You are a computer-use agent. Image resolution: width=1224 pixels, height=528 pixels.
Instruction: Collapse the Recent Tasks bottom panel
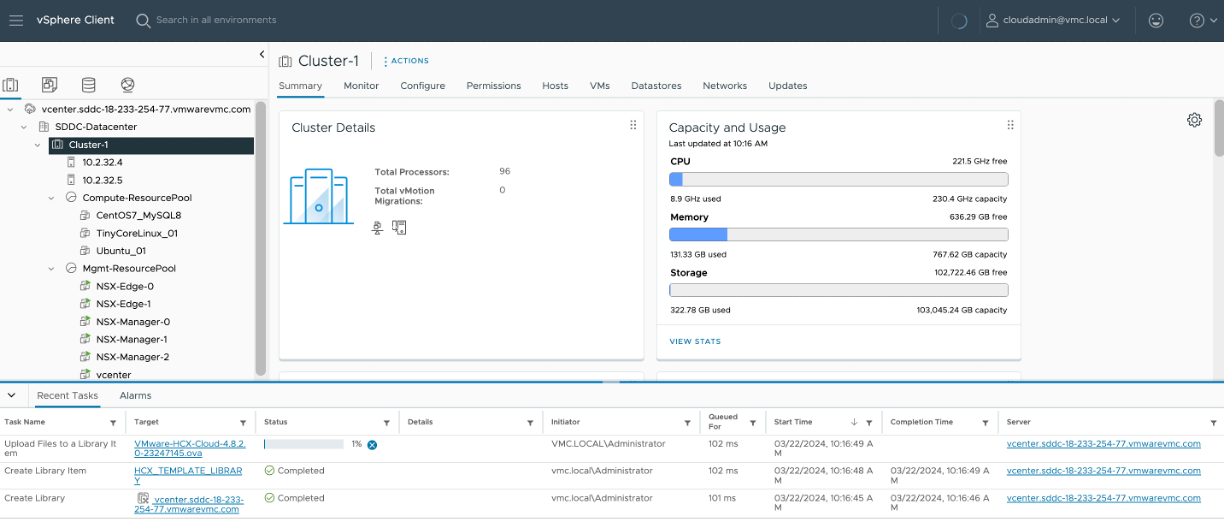(x=10, y=395)
